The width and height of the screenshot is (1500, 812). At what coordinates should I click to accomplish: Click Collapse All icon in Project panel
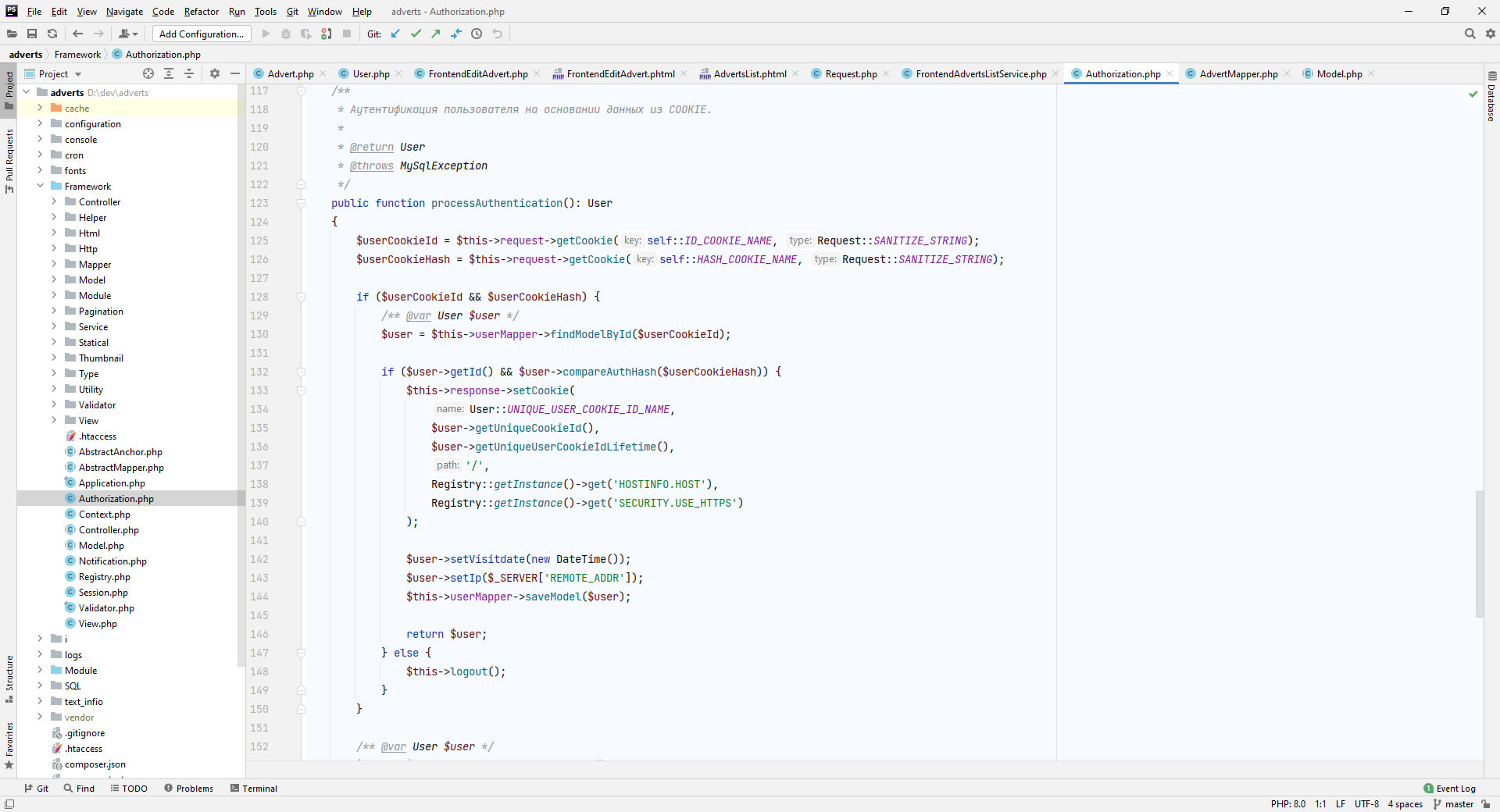[189, 73]
